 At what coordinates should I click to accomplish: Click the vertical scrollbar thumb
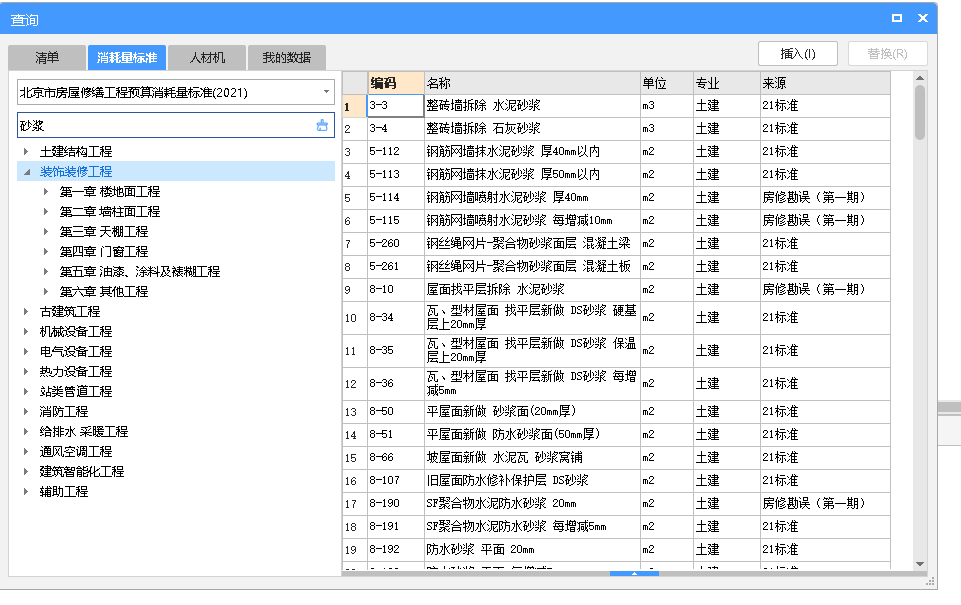click(x=920, y=113)
